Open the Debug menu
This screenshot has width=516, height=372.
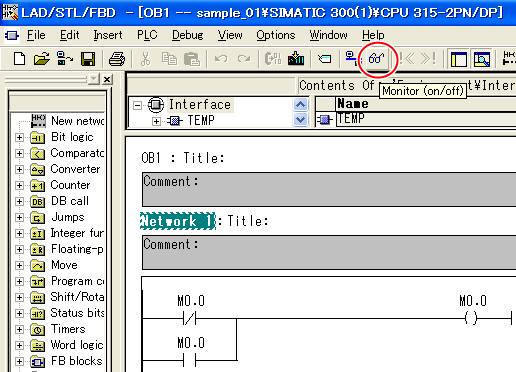click(188, 35)
